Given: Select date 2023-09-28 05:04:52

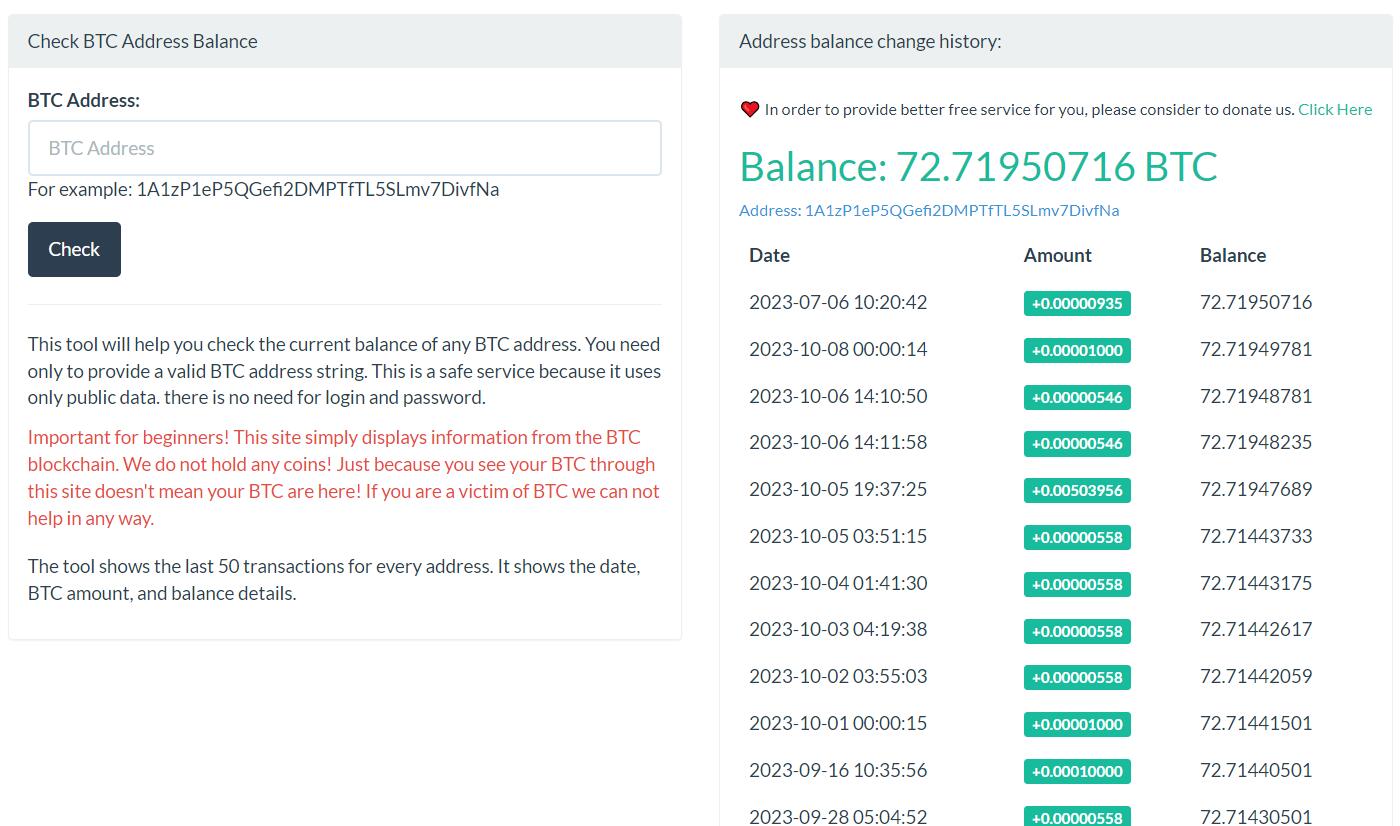Looking at the screenshot, I should coord(838,816).
